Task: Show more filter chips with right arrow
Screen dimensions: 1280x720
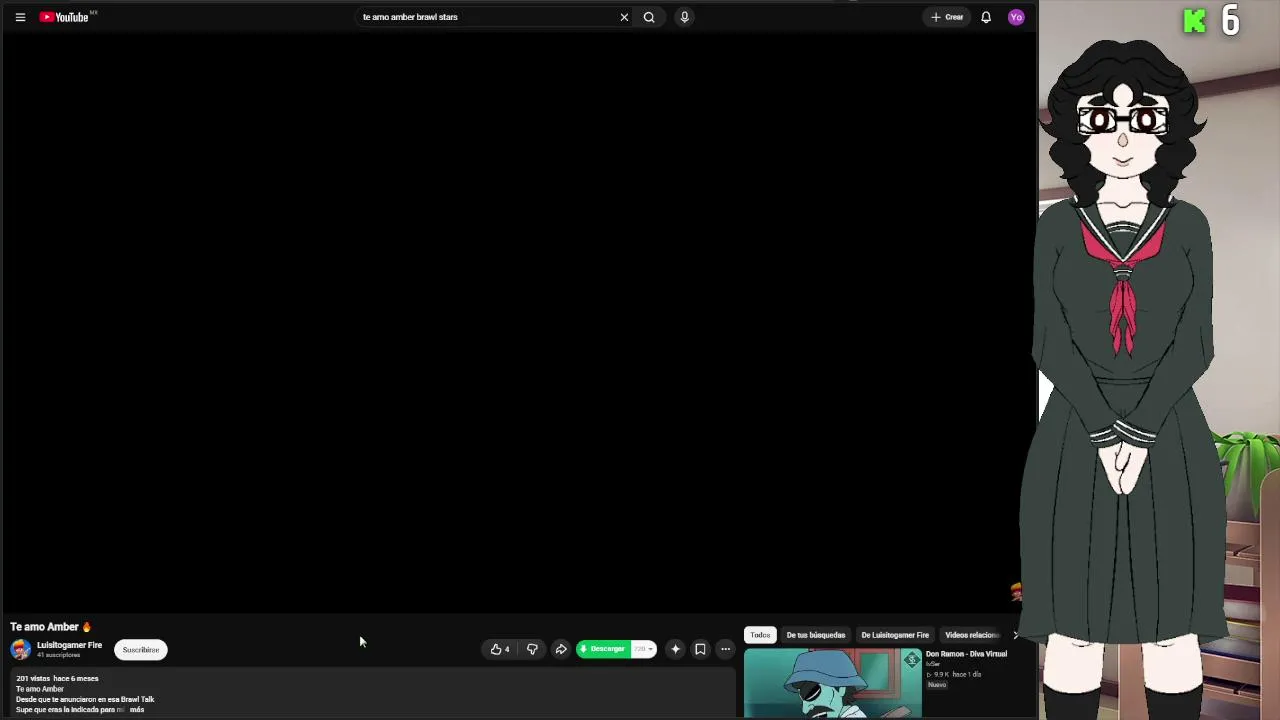Action: (1016, 635)
